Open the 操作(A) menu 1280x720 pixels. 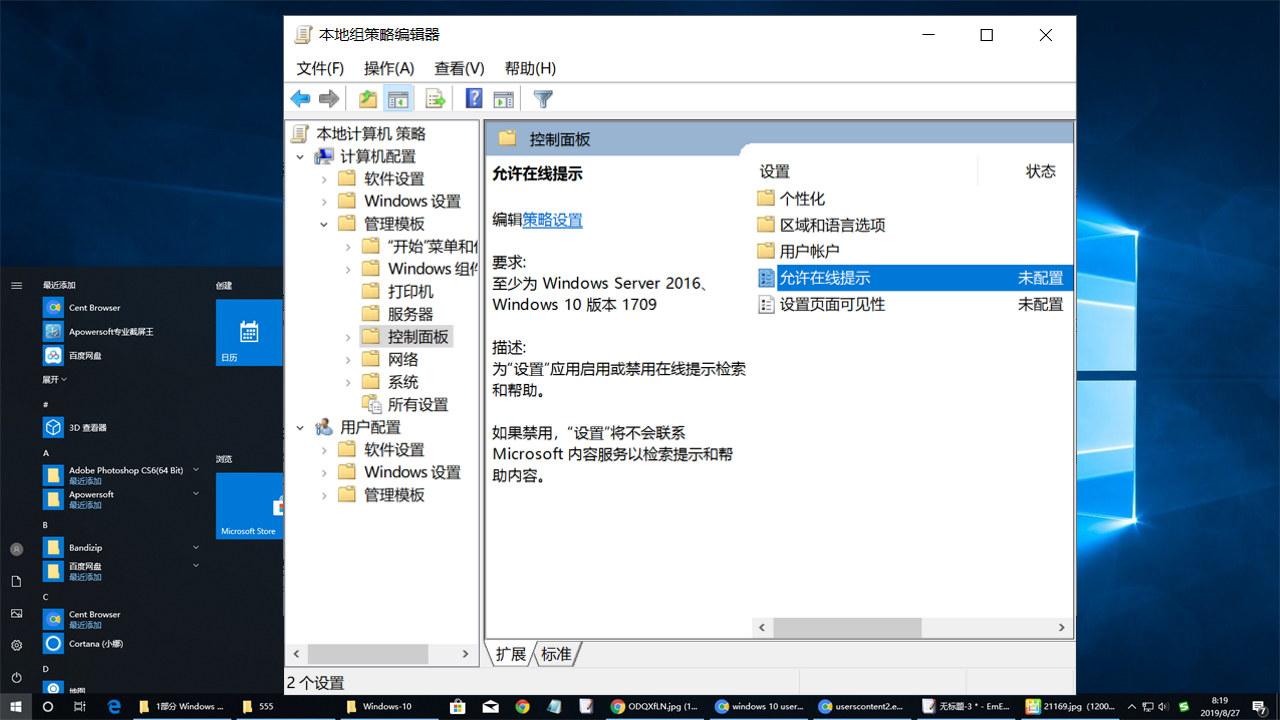pyautogui.click(x=389, y=68)
